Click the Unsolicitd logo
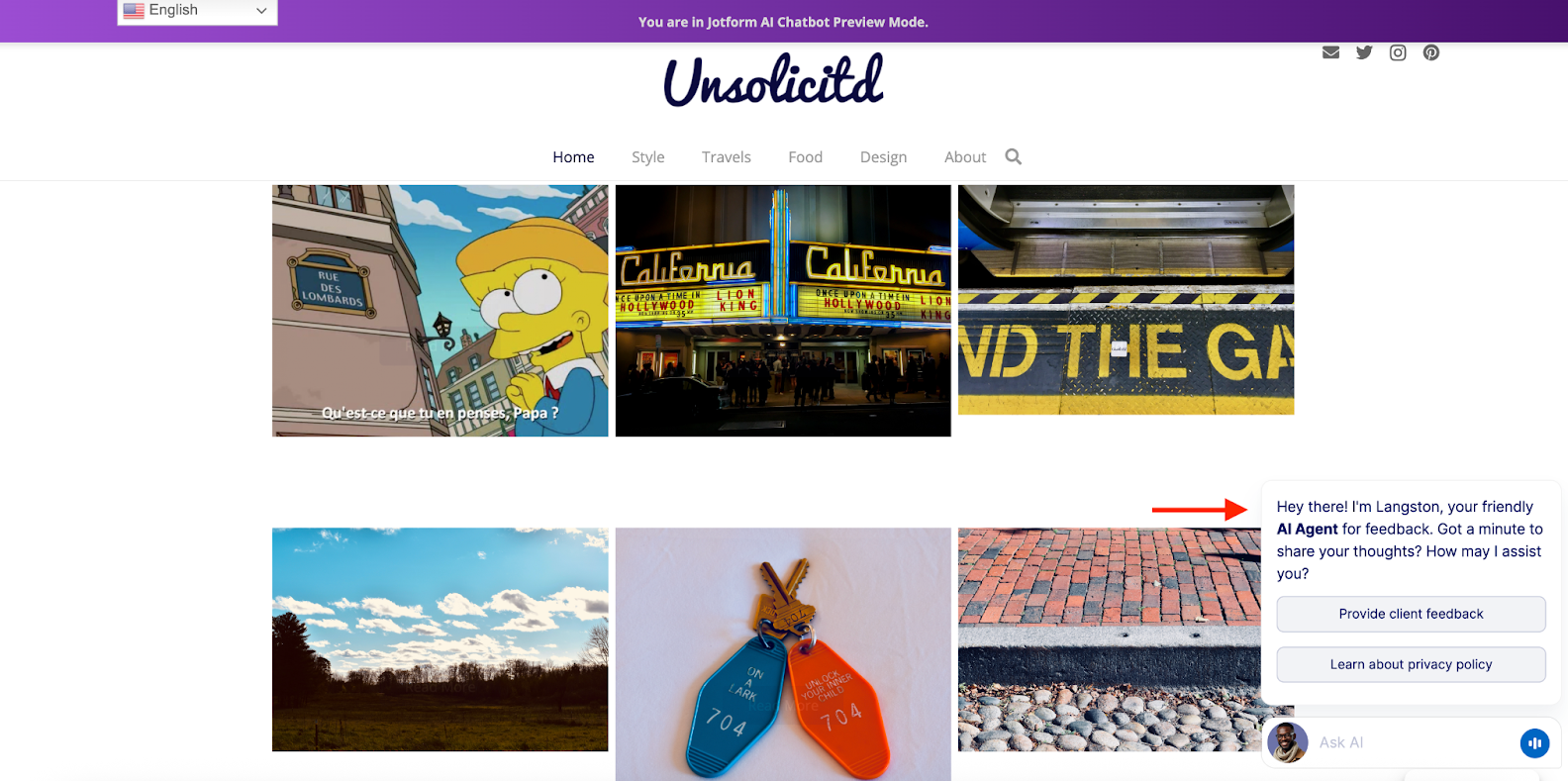This screenshot has width=1568, height=781. [x=773, y=80]
